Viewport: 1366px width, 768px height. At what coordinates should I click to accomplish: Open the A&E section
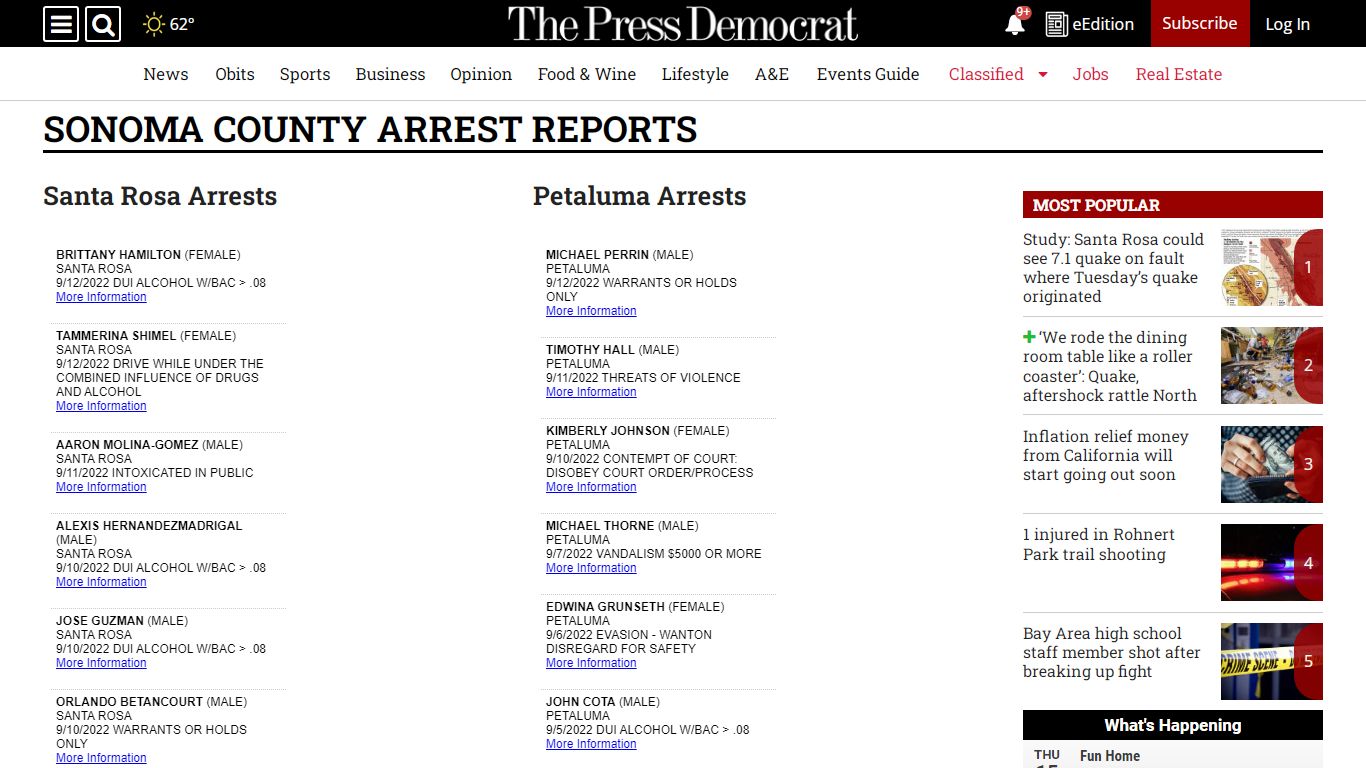coord(772,74)
